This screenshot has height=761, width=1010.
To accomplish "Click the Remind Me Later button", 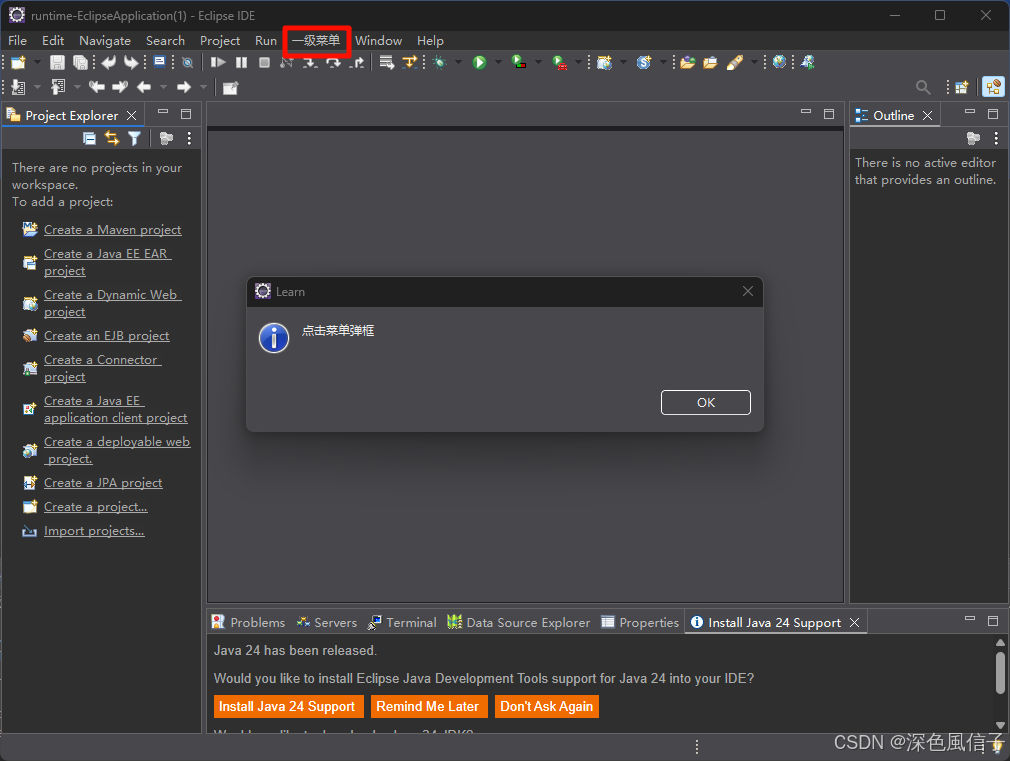I will coord(428,706).
